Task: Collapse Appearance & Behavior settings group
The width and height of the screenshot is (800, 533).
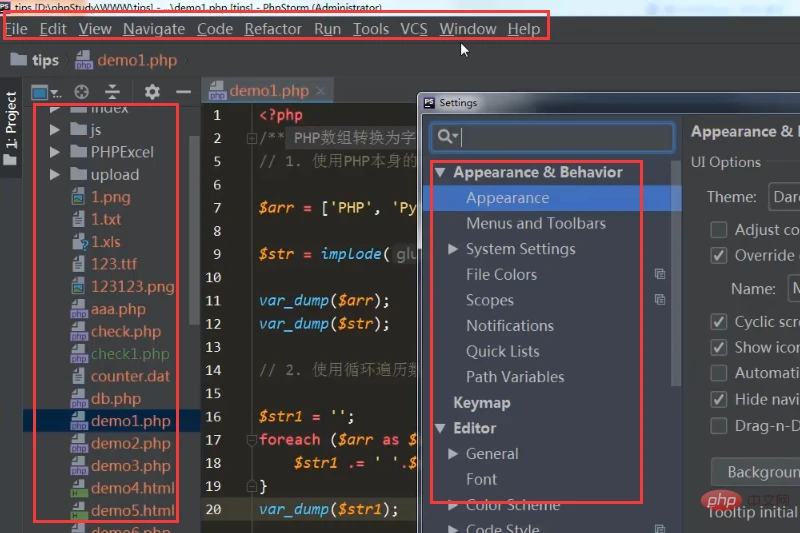Action: click(440, 172)
